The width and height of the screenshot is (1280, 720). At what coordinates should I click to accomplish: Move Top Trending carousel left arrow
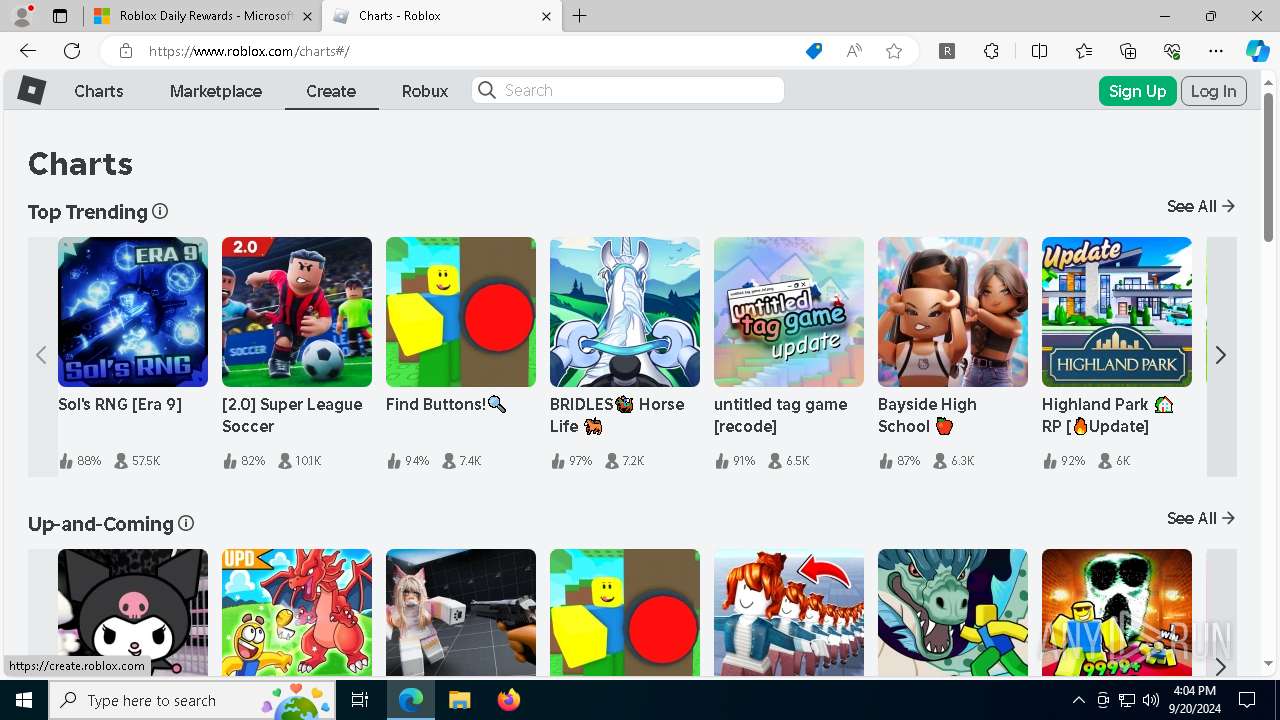(x=41, y=355)
